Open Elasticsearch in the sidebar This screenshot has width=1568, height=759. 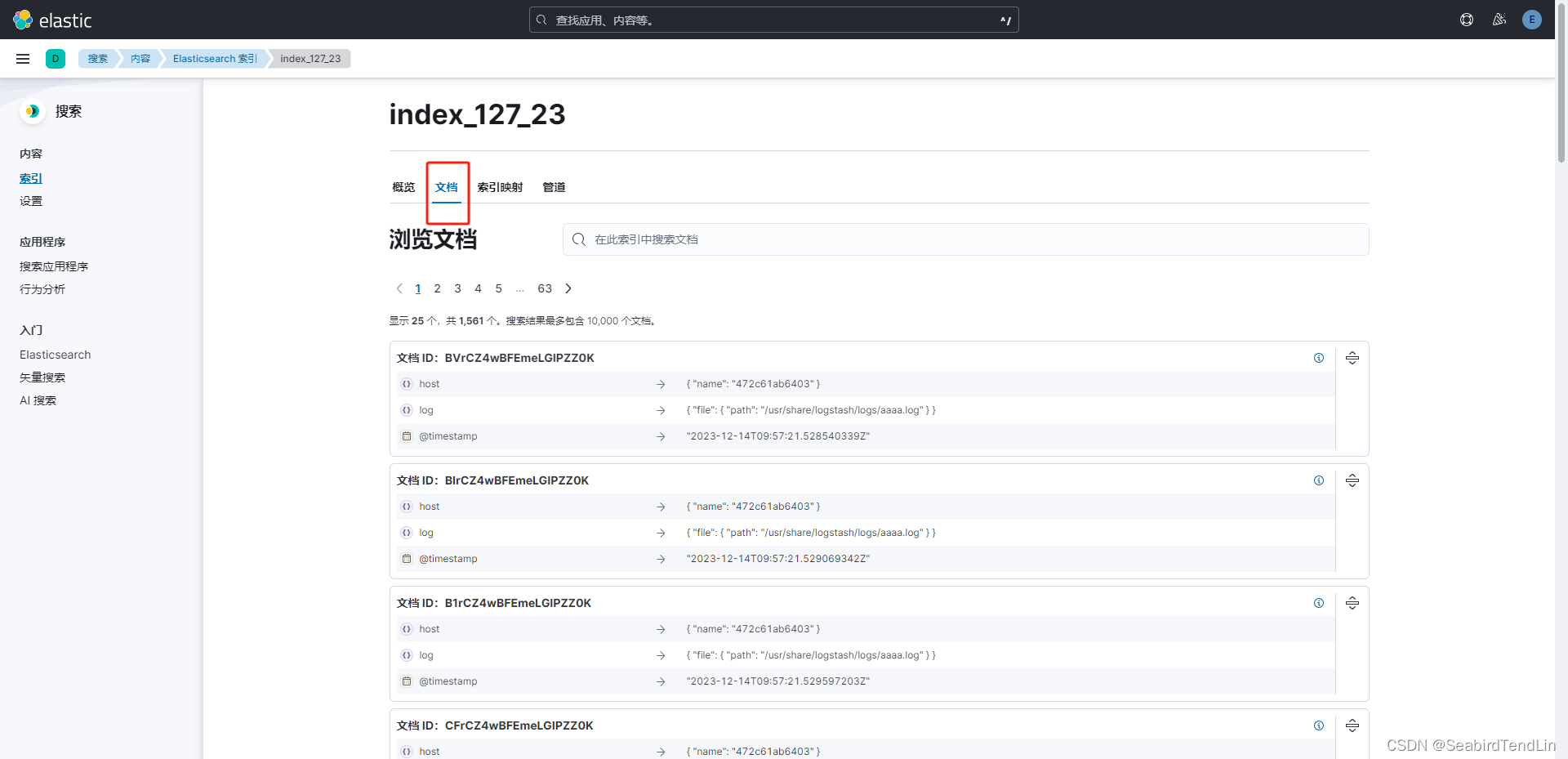(x=56, y=355)
